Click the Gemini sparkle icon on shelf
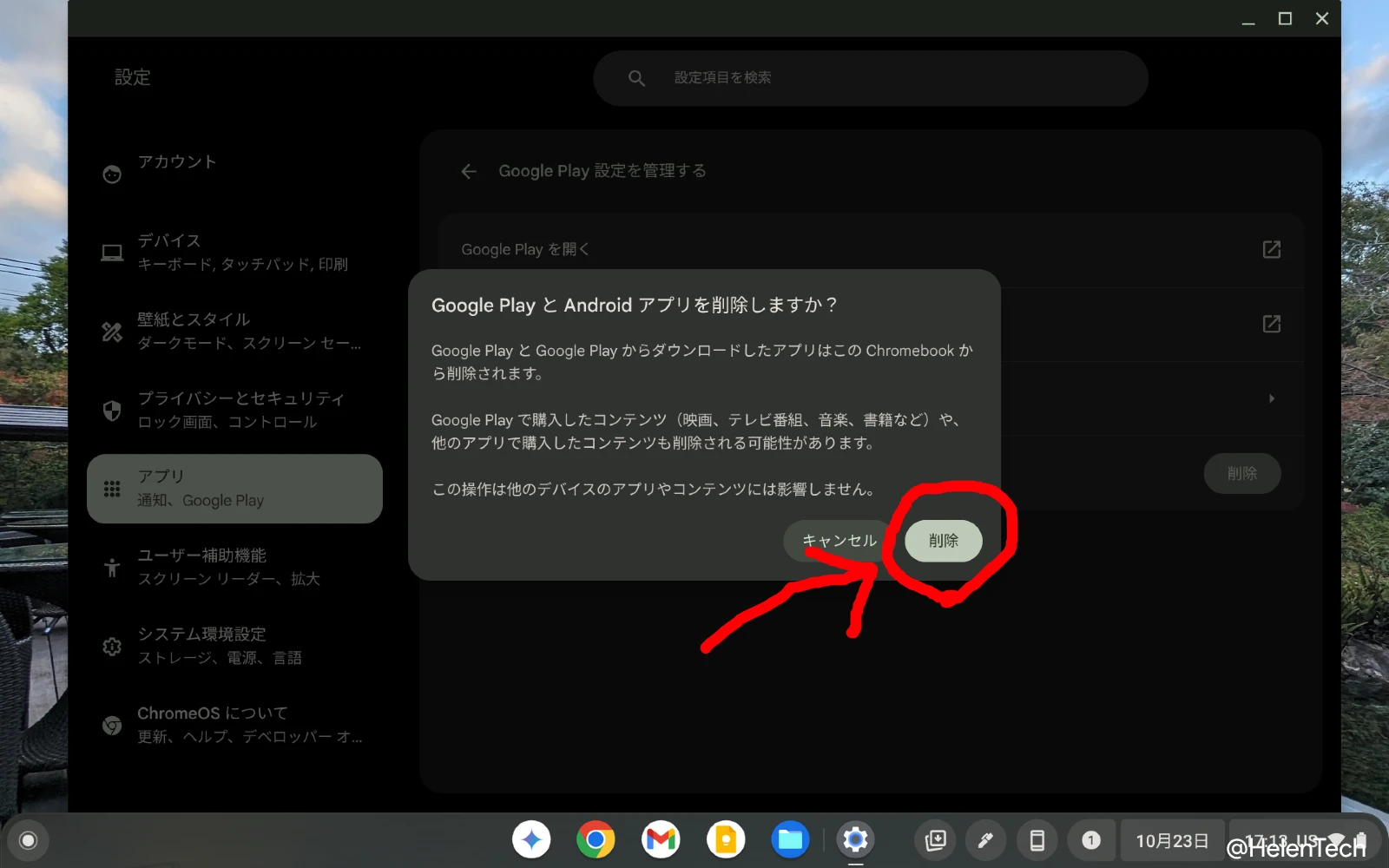Image resolution: width=1389 pixels, height=868 pixels. [x=531, y=839]
